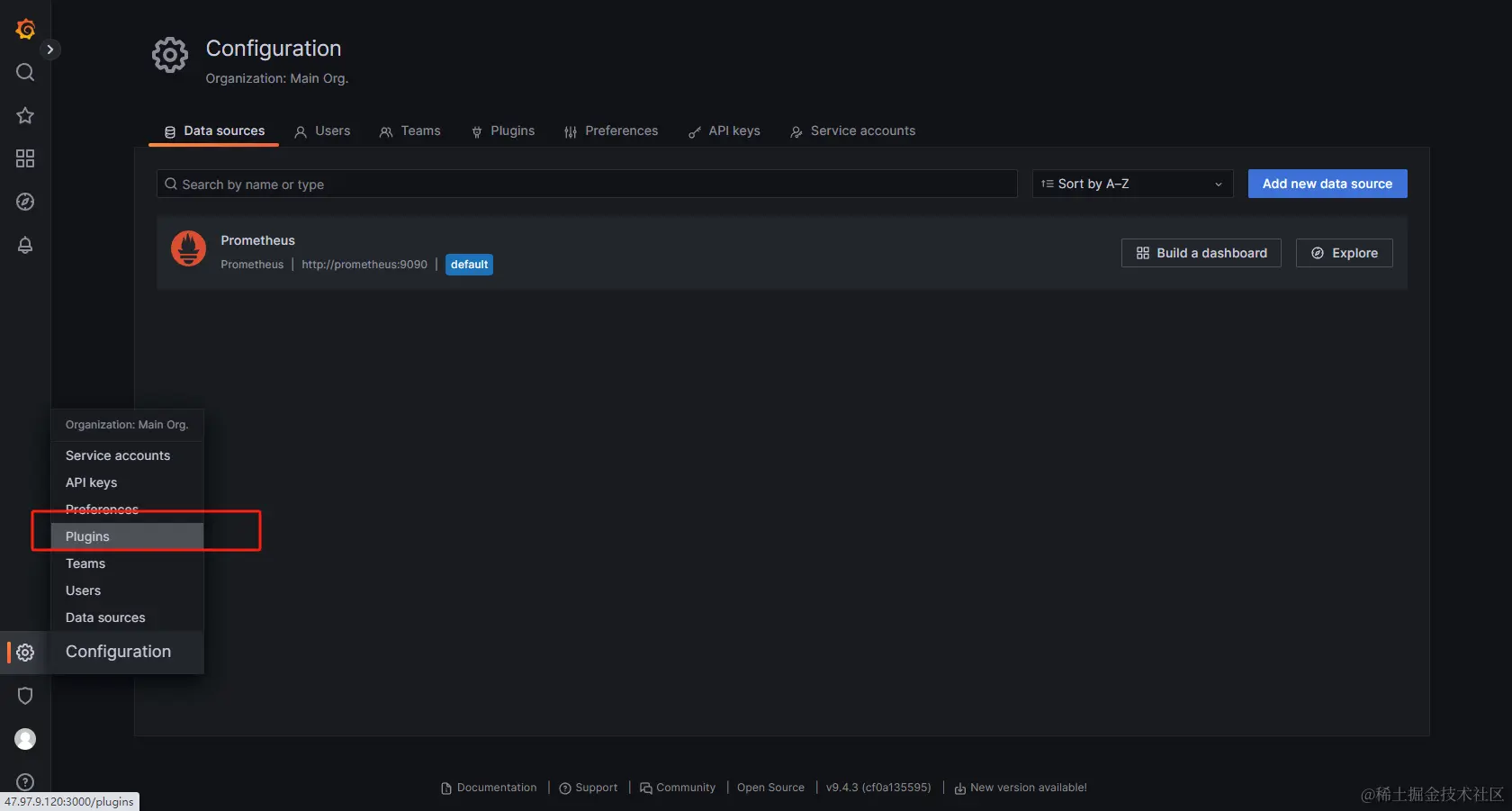This screenshot has height=811, width=1512.
Task: Click the Explore button for Prometheus
Action: 1345,253
